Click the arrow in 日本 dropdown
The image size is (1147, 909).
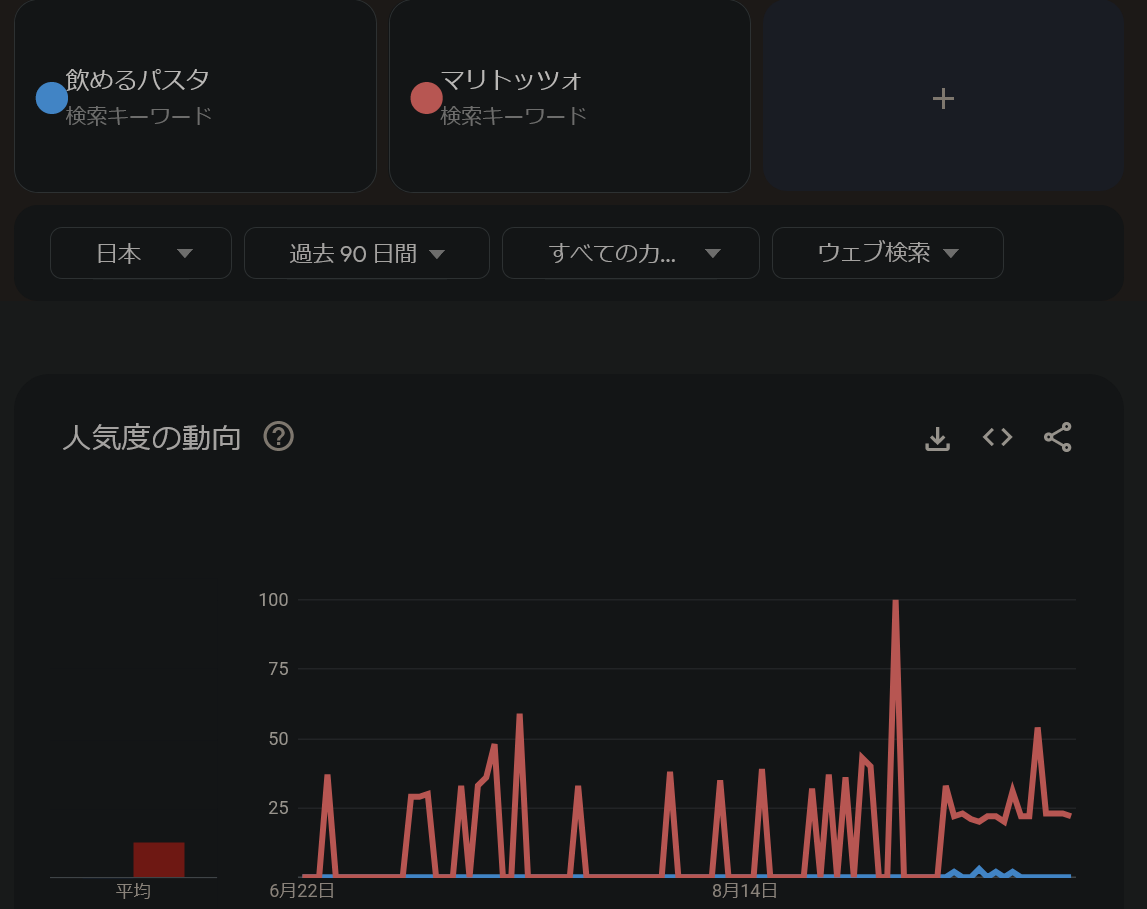pyautogui.click(x=185, y=254)
